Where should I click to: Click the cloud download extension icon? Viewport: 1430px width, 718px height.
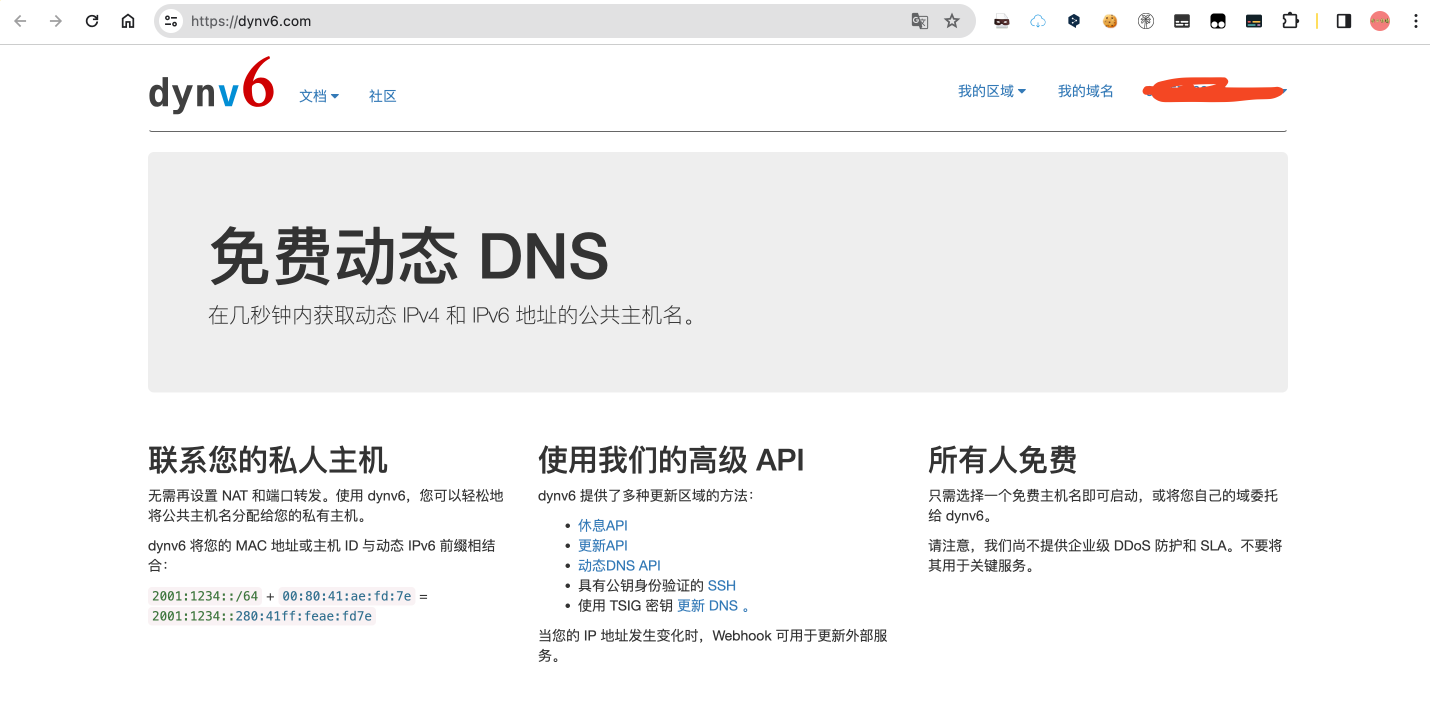(1037, 20)
